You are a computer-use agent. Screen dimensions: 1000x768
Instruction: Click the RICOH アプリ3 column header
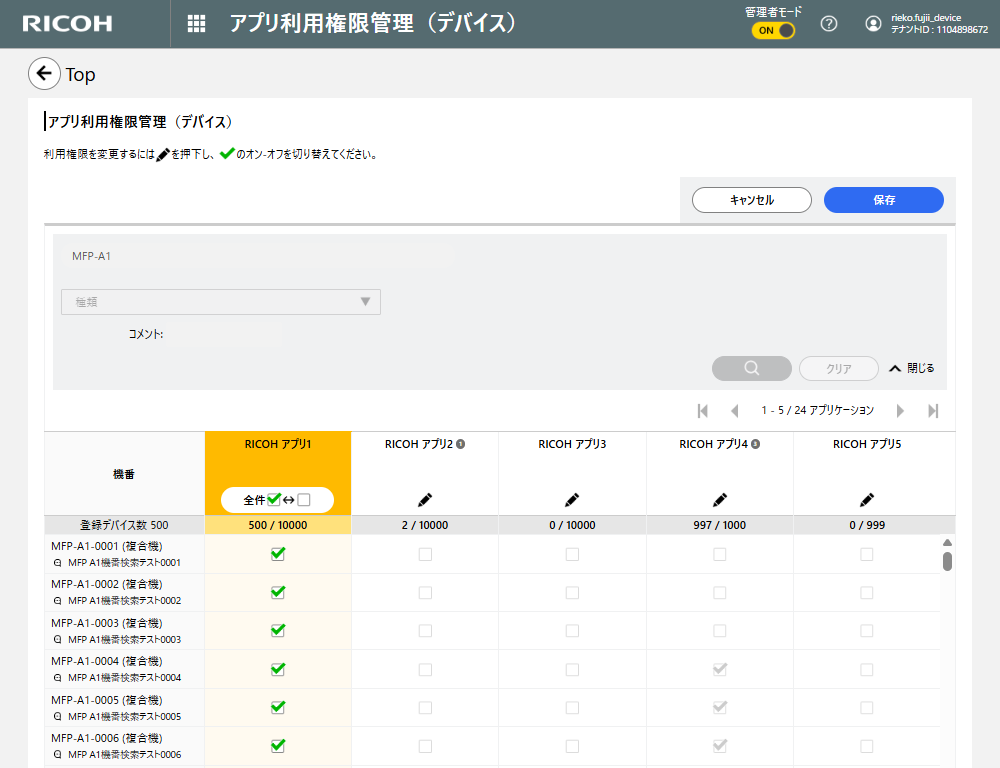572,444
